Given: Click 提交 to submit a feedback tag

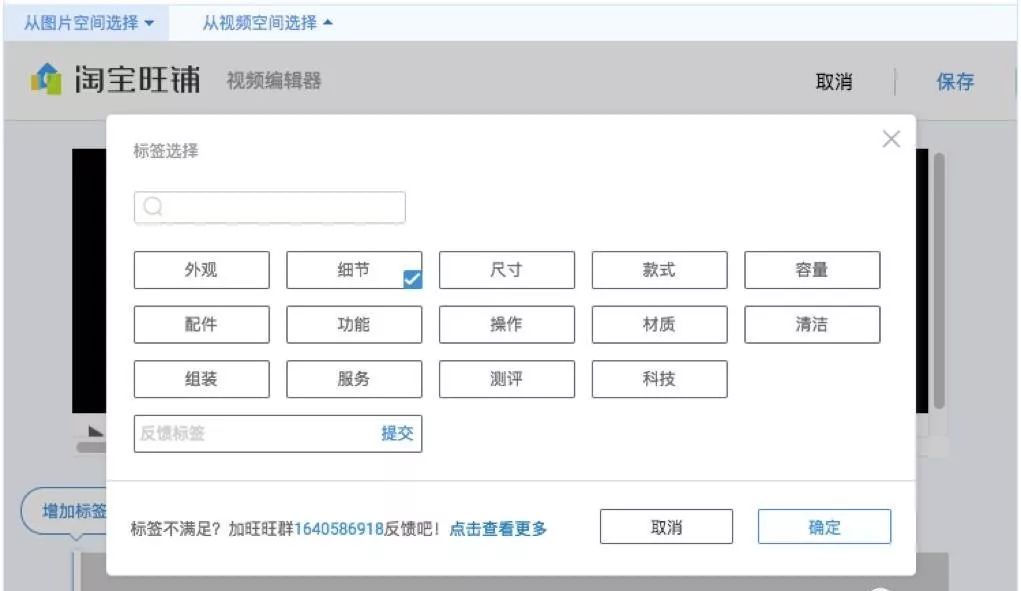Looking at the screenshot, I should click(397, 433).
